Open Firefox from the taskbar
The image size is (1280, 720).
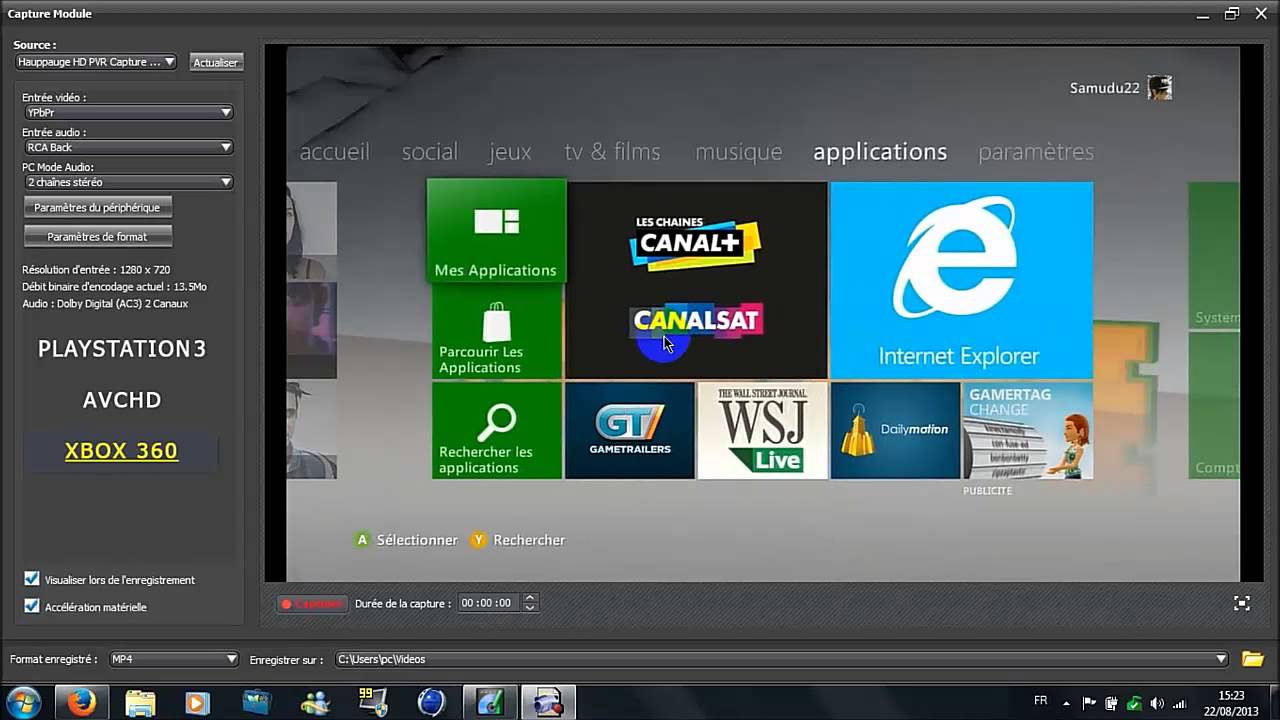click(x=82, y=702)
